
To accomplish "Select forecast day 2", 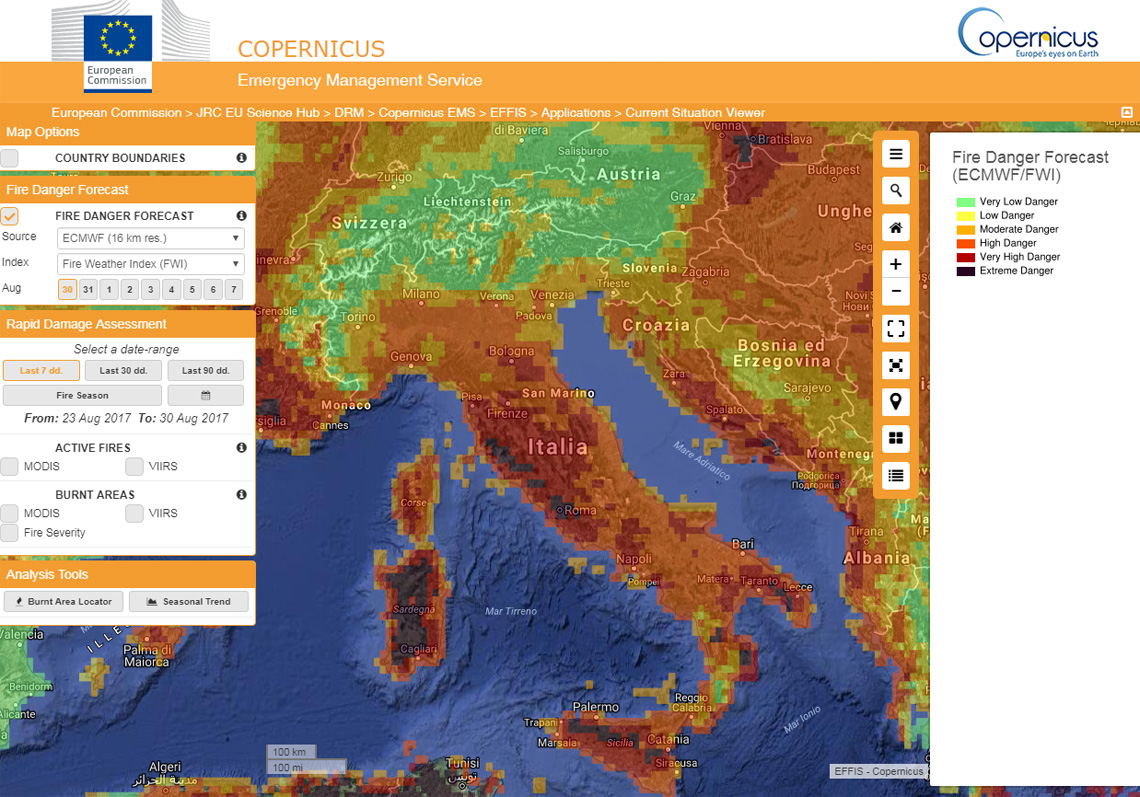I will (x=130, y=289).
